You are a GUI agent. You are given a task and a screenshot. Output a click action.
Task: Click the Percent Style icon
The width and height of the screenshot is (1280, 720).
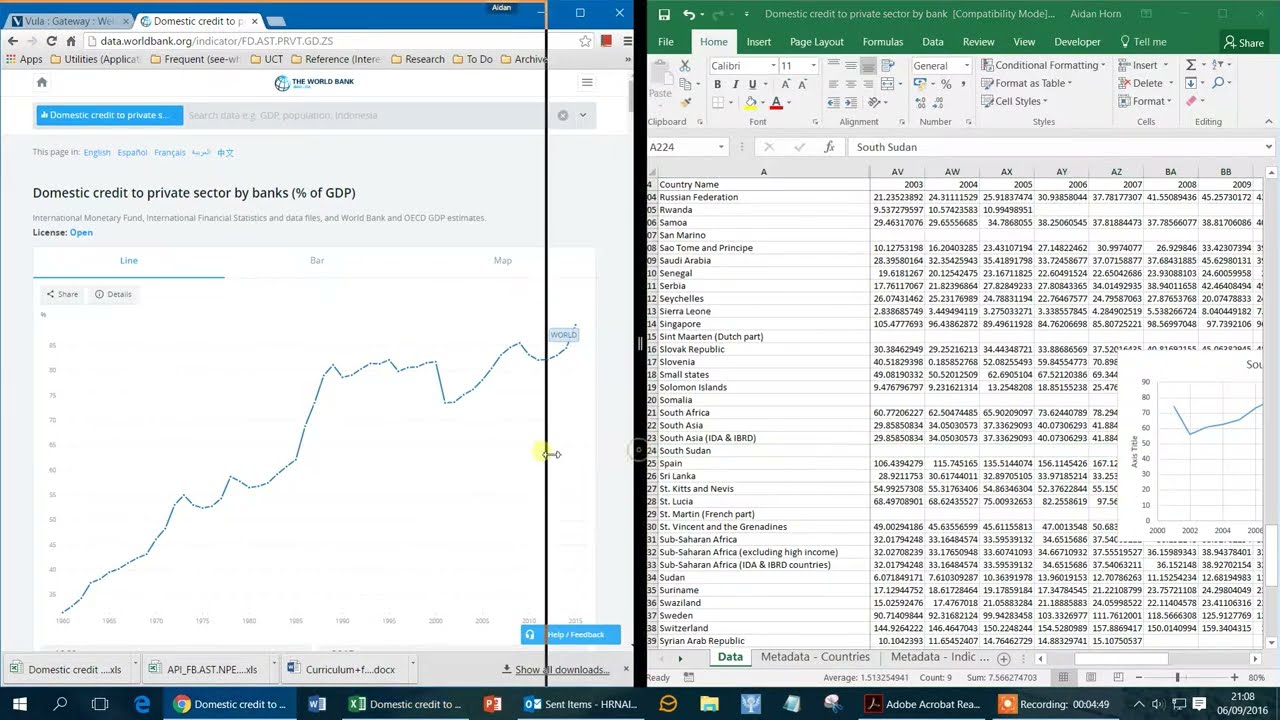click(945, 84)
